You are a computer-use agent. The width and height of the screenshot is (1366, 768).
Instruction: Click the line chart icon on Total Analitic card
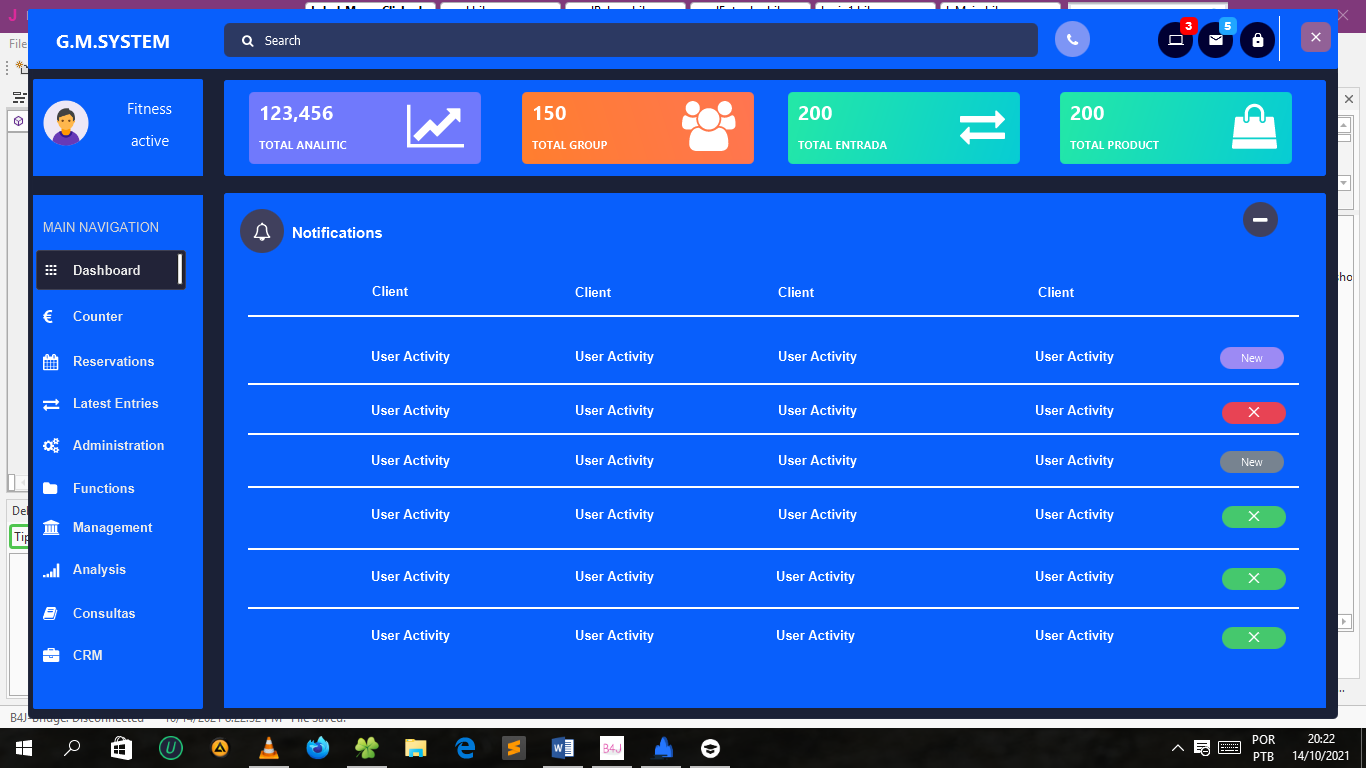(435, 126)
